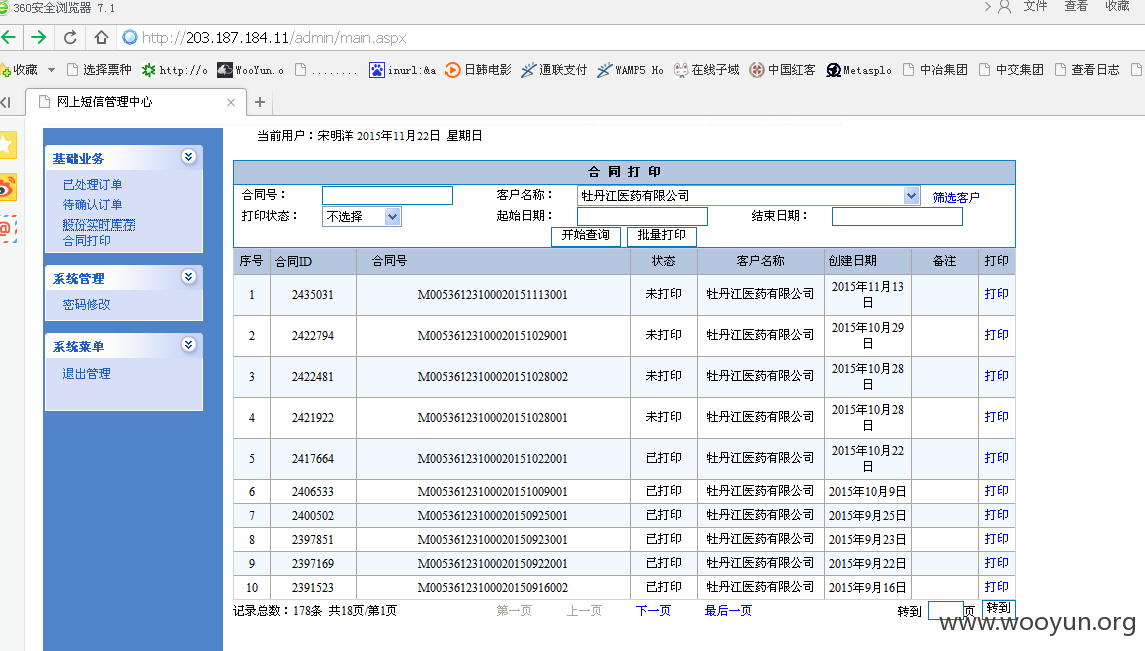Focus the 起始日期 input field

pos(642,216)
